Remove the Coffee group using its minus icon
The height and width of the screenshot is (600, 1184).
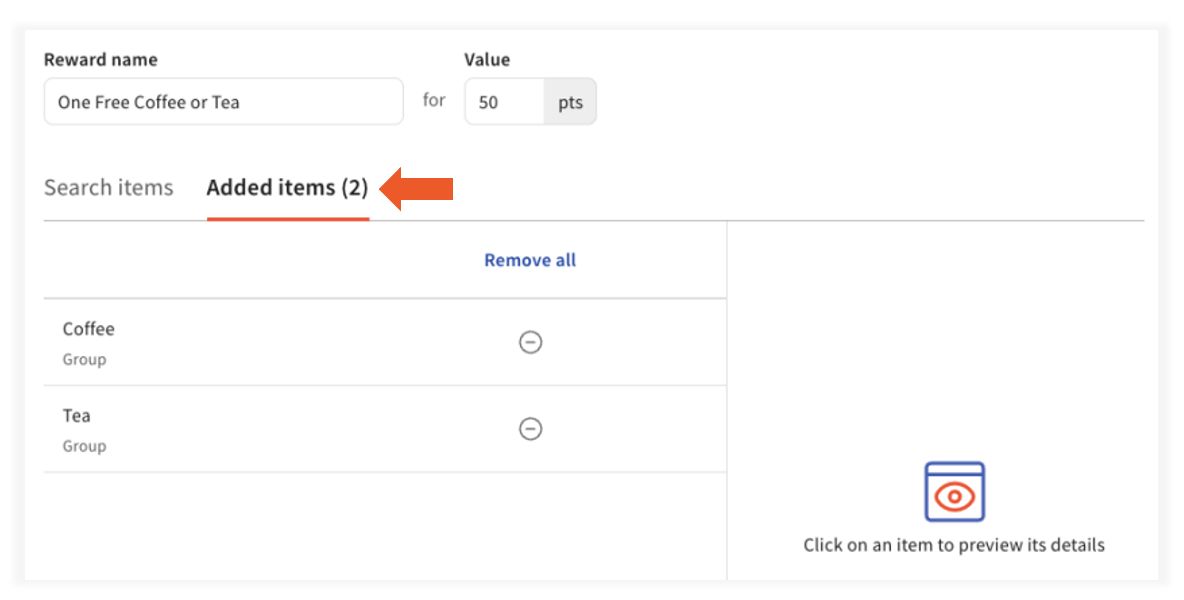pyautogui.click(x=530, y=342)
